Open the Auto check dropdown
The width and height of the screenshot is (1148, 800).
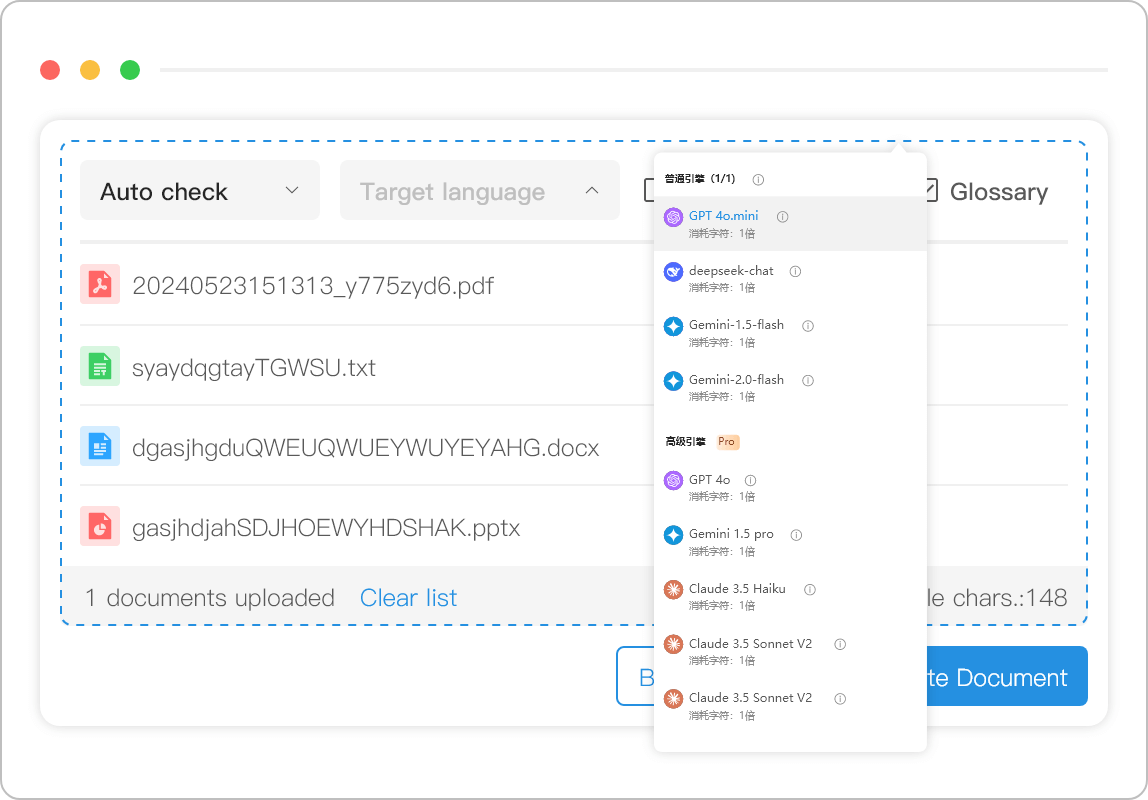click(x=200, y=190)
